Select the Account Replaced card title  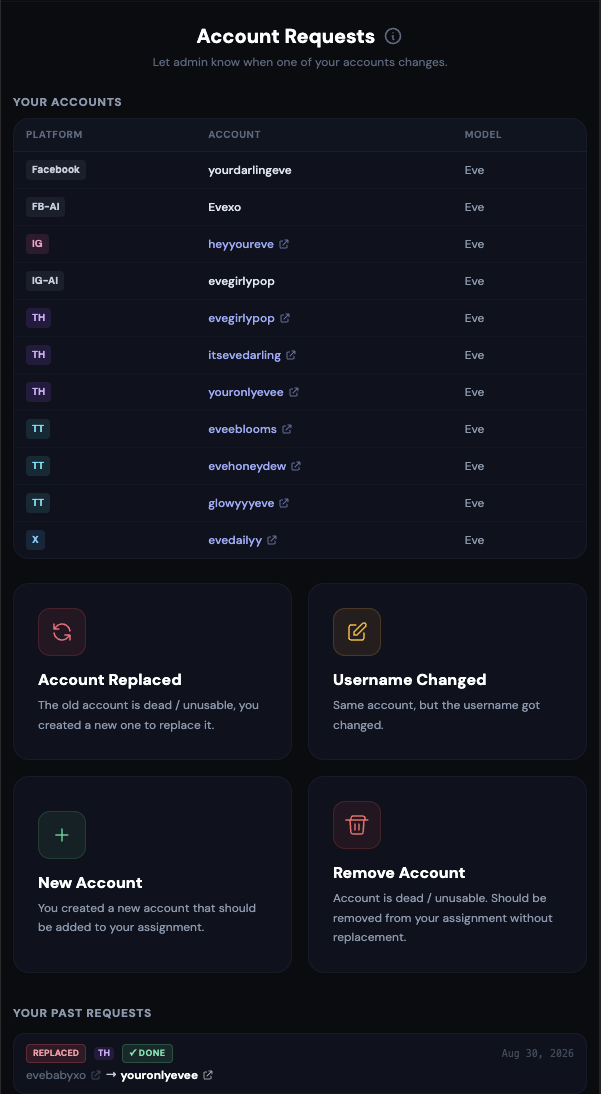[110, 680]
